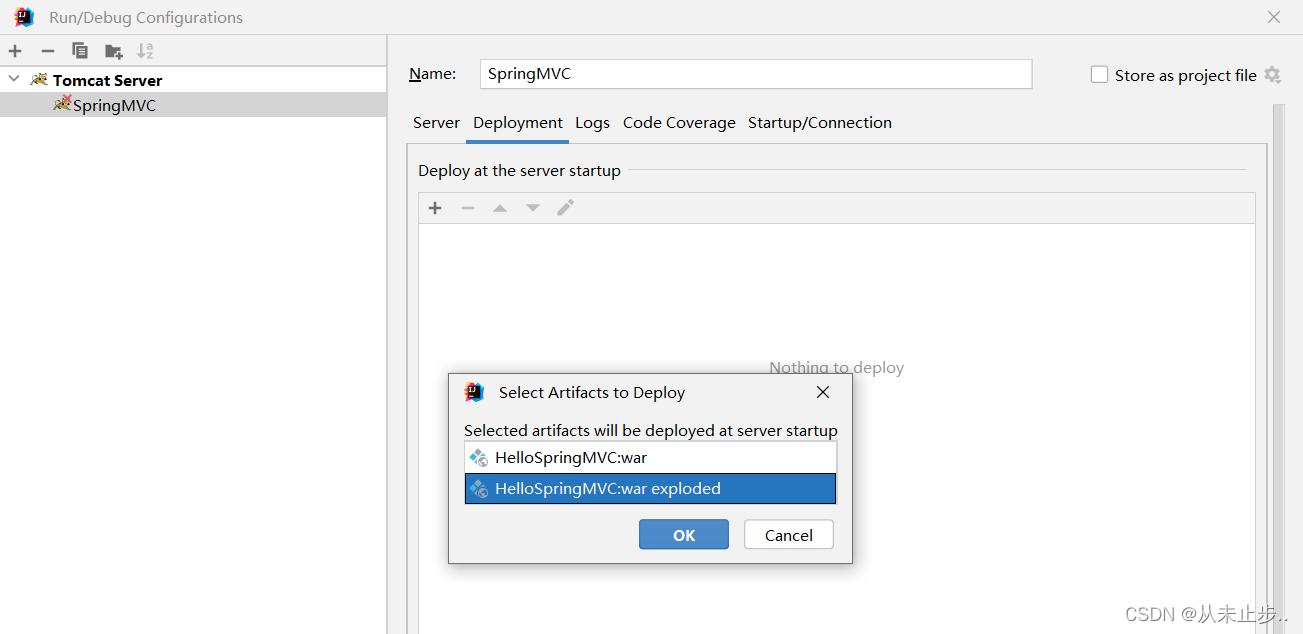Select HelloSpringMVC:war artifact
Image resolution: width=1303 pixels, height=634 pixels.
(650, 458)
